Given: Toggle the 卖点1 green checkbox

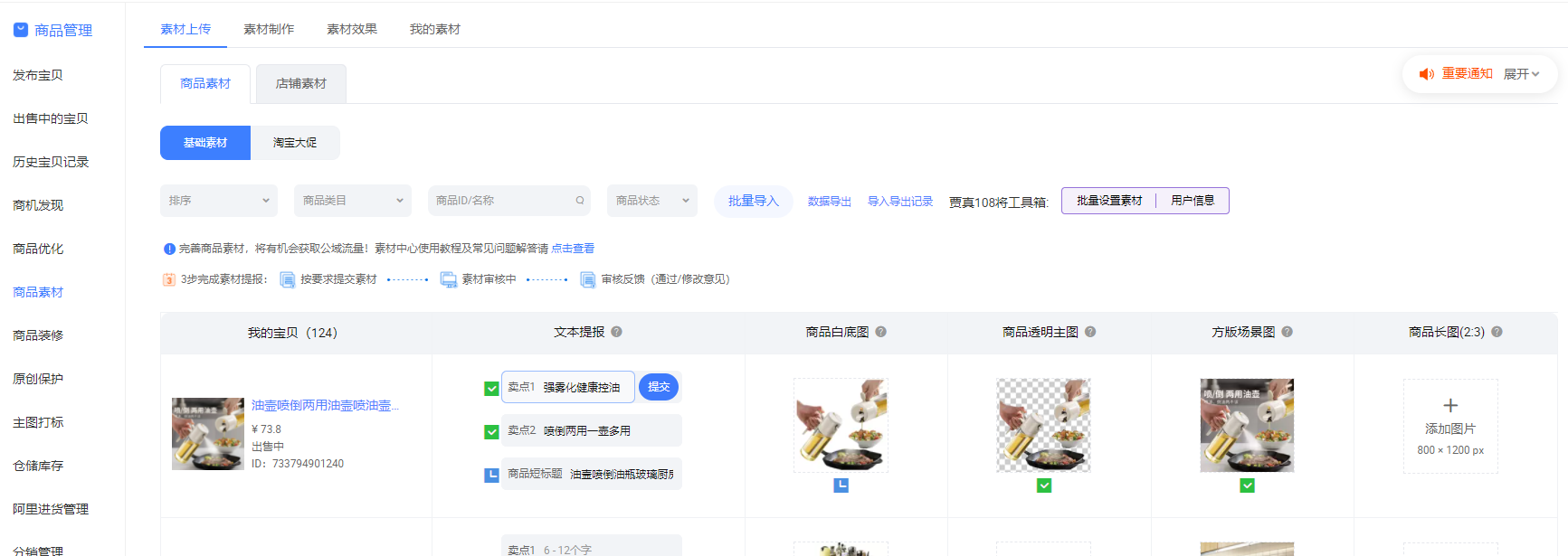Looking at the screenshot, I should click(x=491, y=388).
